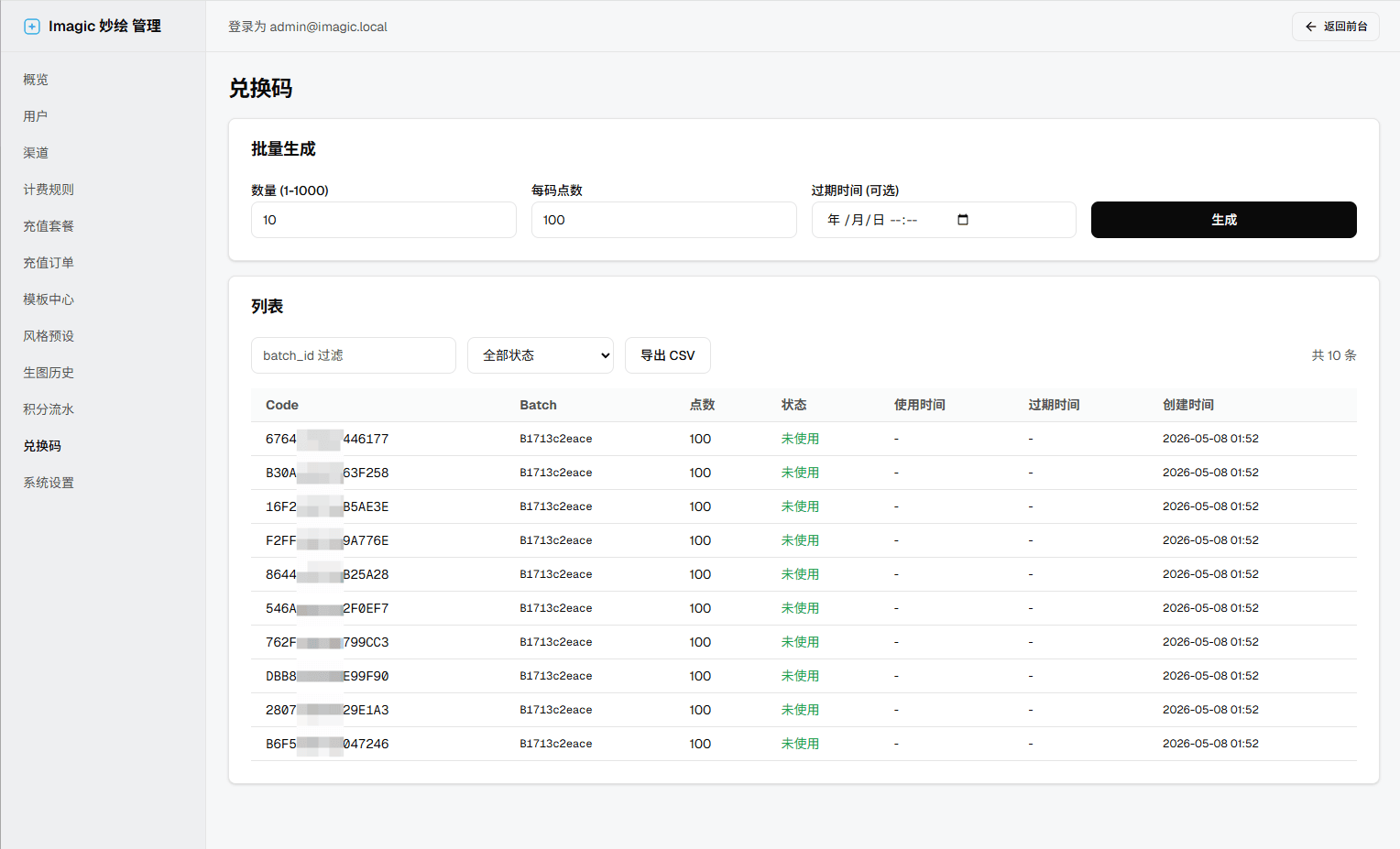Viewport: 1400px width, 849px height.
Task: Open the 概览 overview page
Action: 36,80
